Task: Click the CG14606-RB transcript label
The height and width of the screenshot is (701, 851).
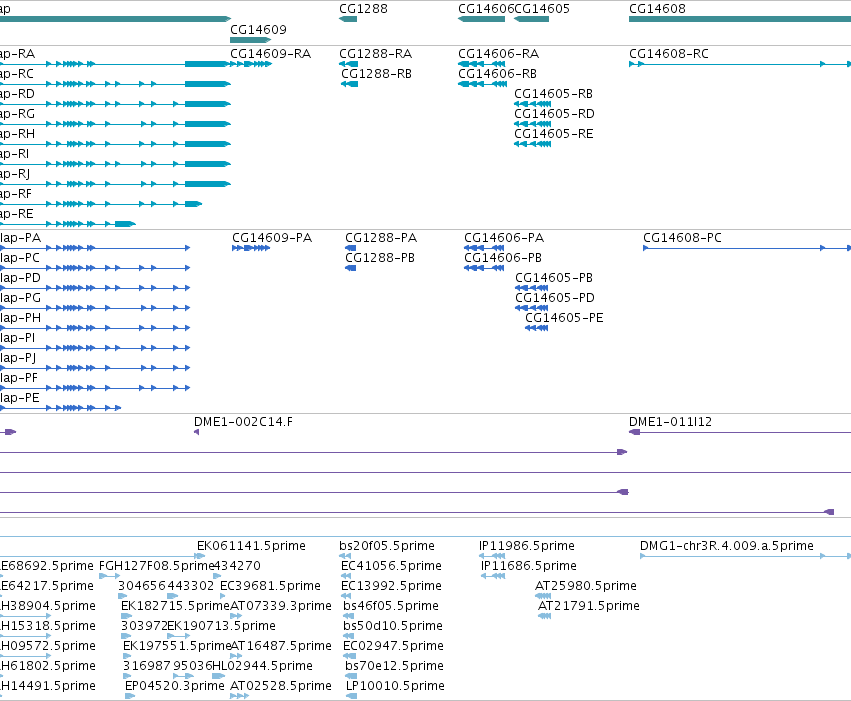Action: tap(497, 74)
